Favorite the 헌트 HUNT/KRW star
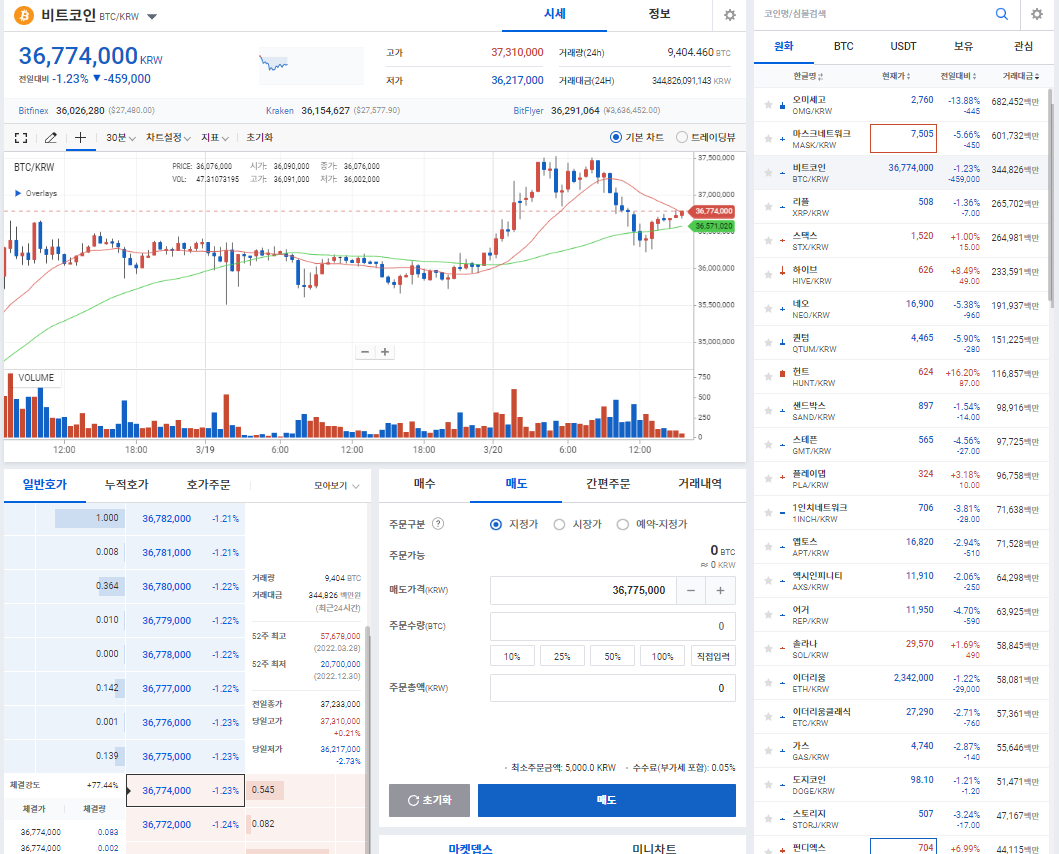The image size is (1059, 854). point(768,376)
